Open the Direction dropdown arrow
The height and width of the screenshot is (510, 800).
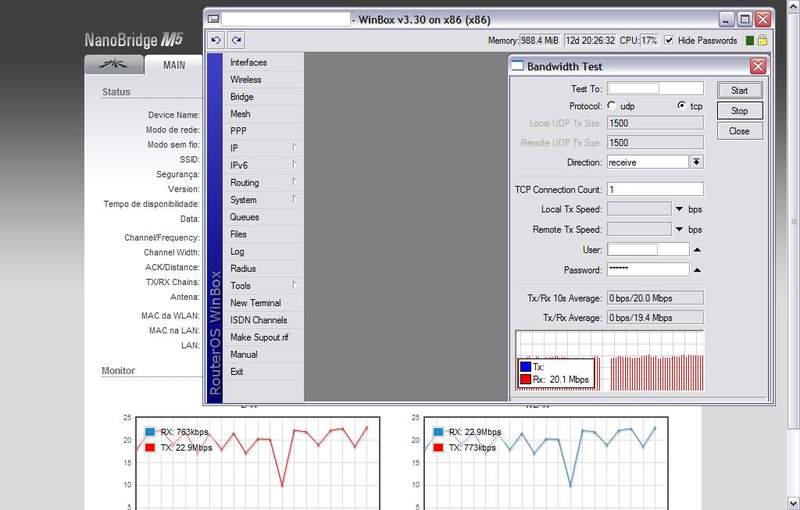click(696, 162)
